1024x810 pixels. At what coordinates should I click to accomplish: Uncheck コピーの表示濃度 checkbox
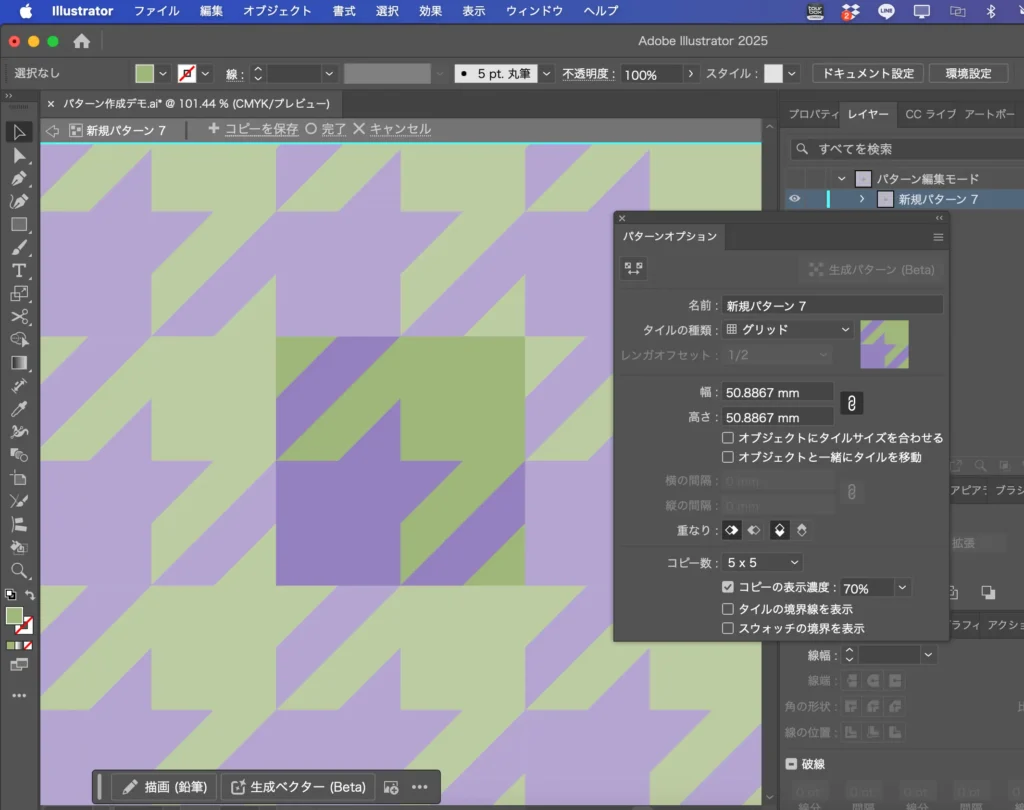[x=728, y=588]
